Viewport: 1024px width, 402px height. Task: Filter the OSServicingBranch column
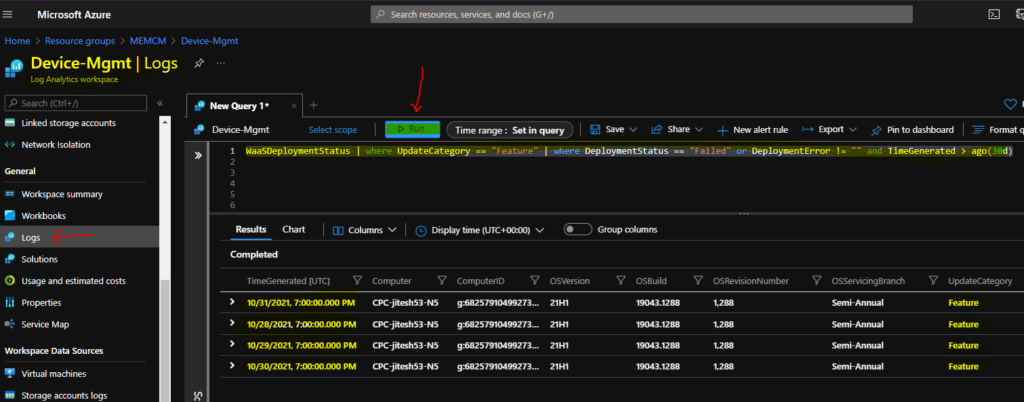(933, 281)
